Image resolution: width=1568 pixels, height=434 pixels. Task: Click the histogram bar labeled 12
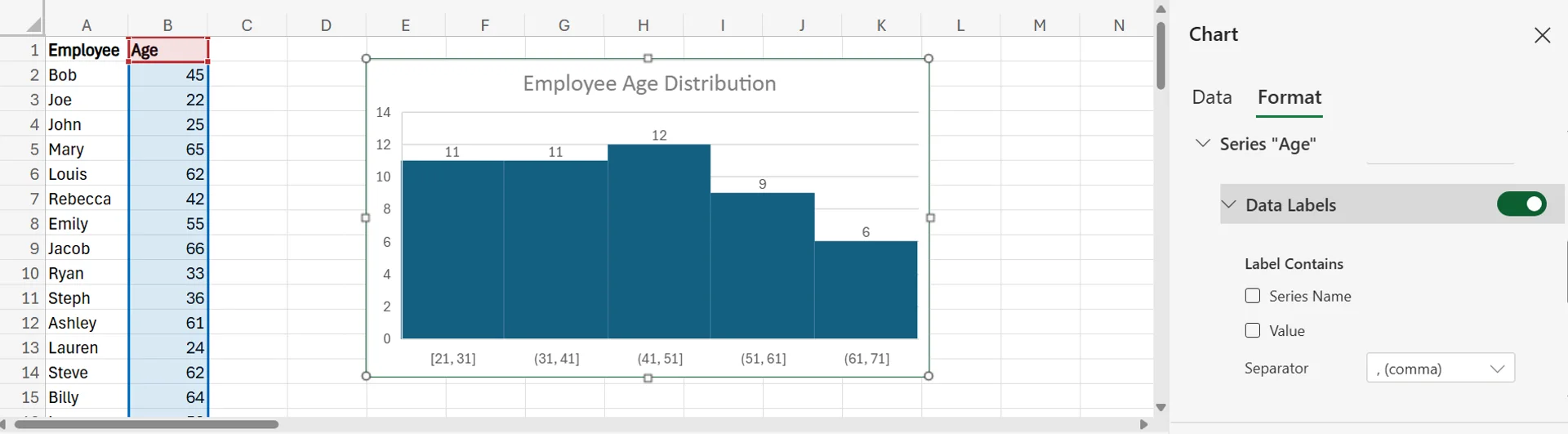[659, 241]
